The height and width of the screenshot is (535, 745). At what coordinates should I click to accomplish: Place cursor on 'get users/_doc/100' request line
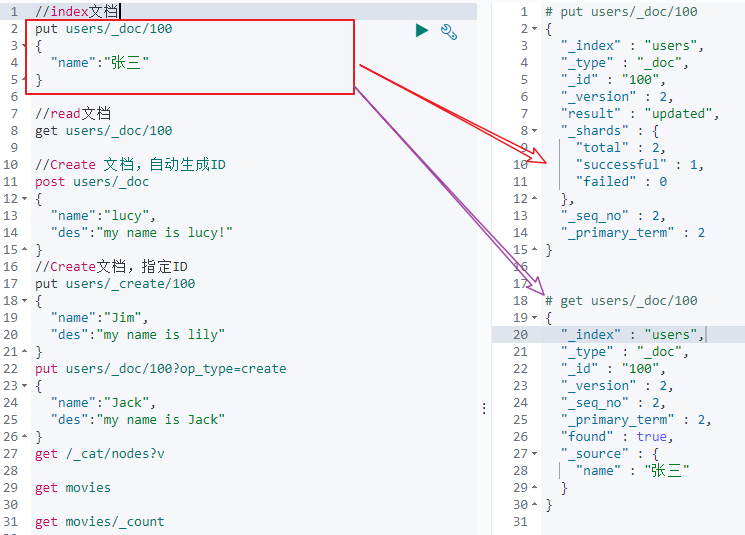pyautogui.click(x=104, y=131)
